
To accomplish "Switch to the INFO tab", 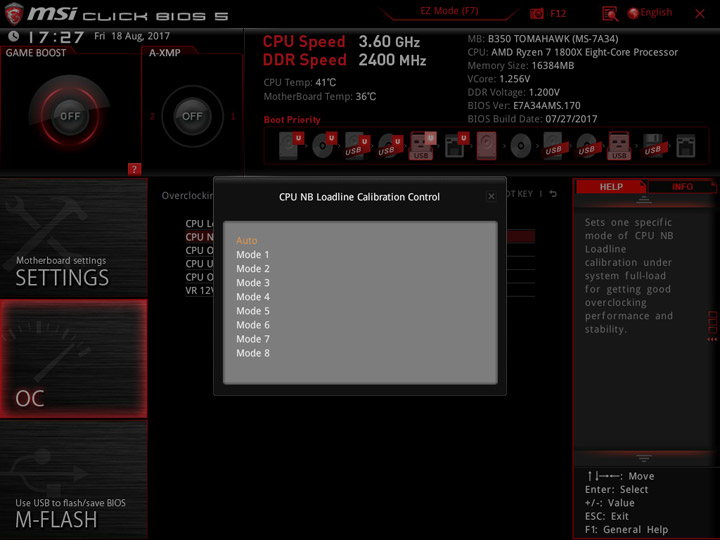I will (x=682, y=187).
